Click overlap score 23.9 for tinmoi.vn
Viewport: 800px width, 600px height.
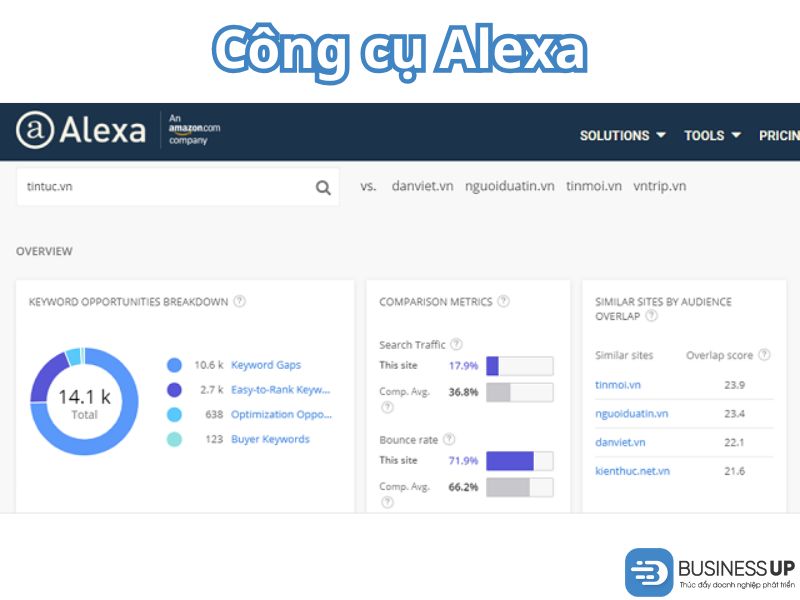point(734,385)
